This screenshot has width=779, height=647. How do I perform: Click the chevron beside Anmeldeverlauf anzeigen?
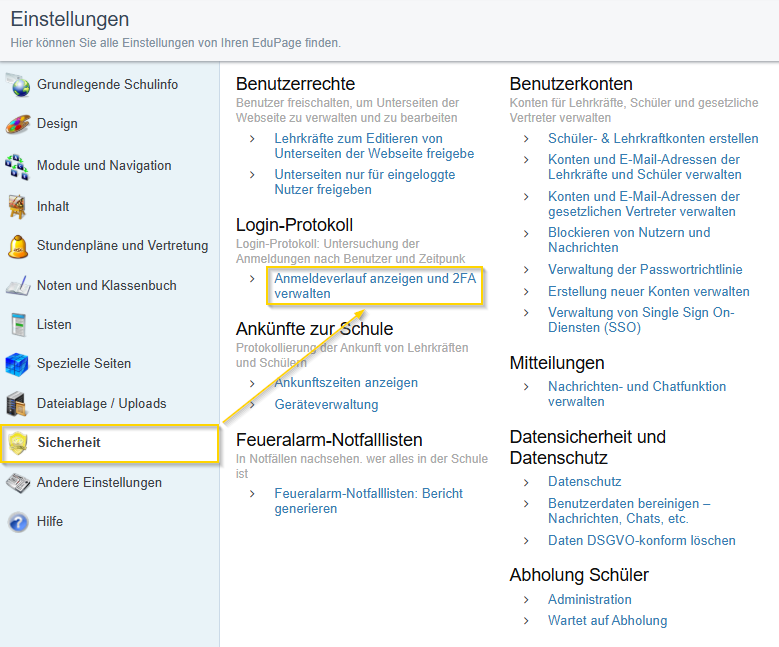click(252, 279)
